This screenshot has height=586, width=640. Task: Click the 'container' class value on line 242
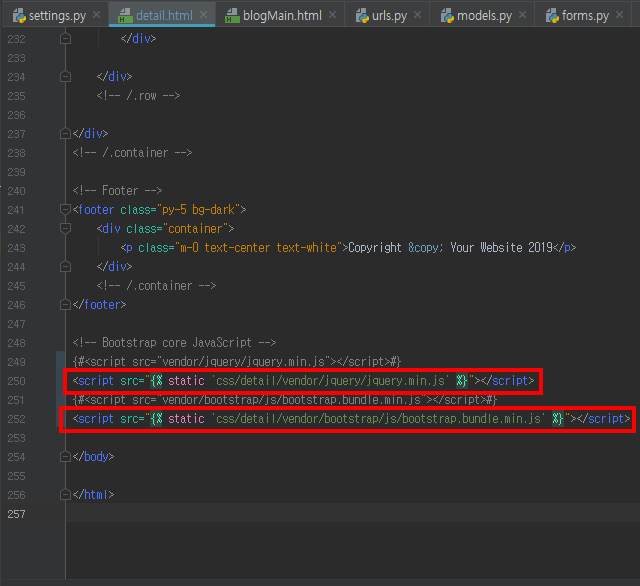(x=196, y=229)
